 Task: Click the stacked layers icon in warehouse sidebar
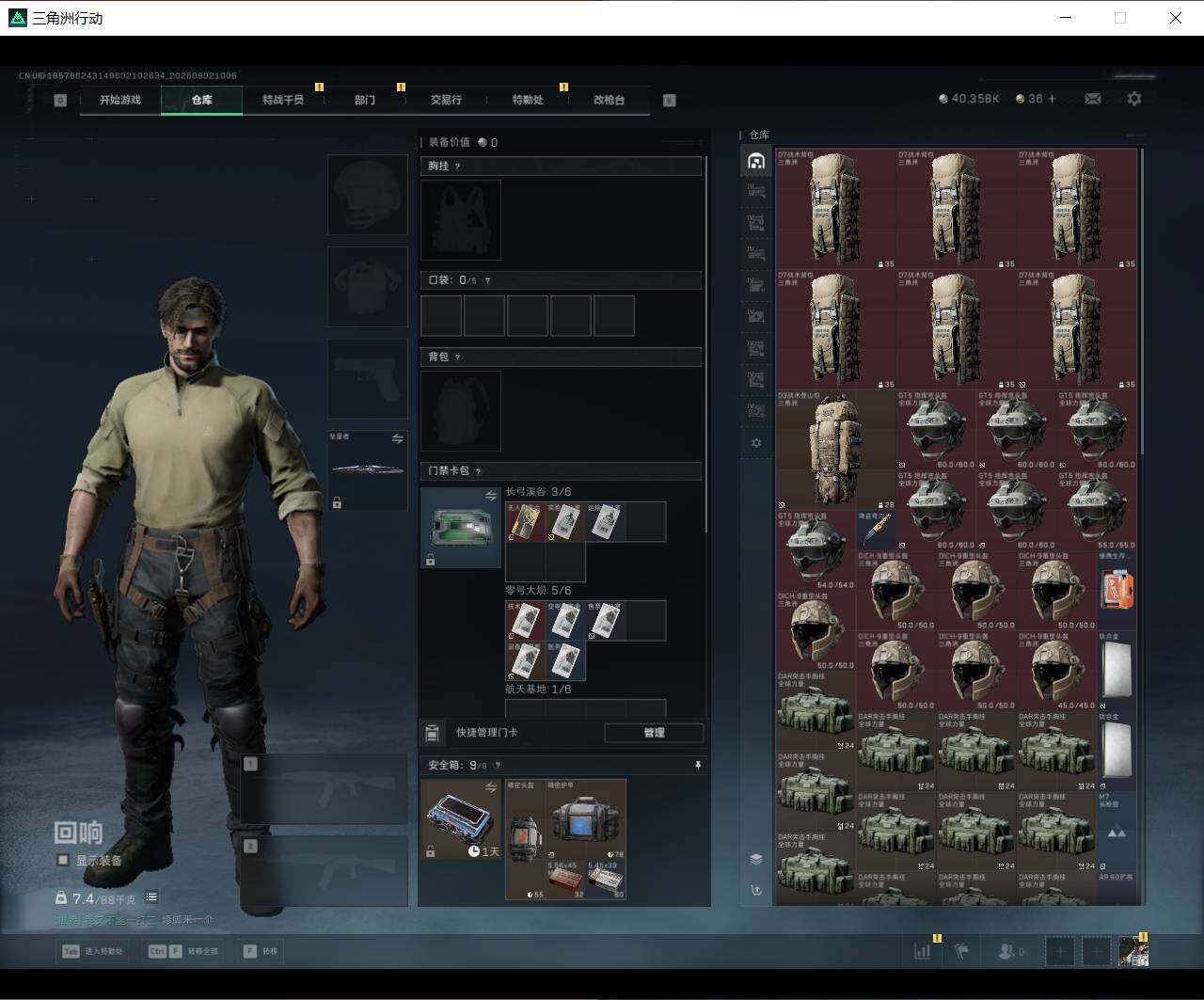tap(756, 859)
